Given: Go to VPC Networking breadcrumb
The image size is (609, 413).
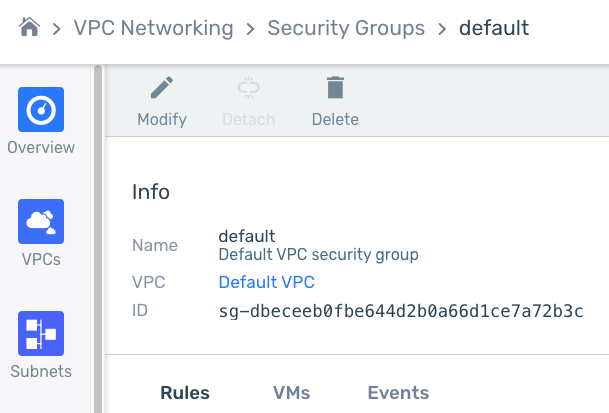Looking at the screenshot, I should point(153,28).
